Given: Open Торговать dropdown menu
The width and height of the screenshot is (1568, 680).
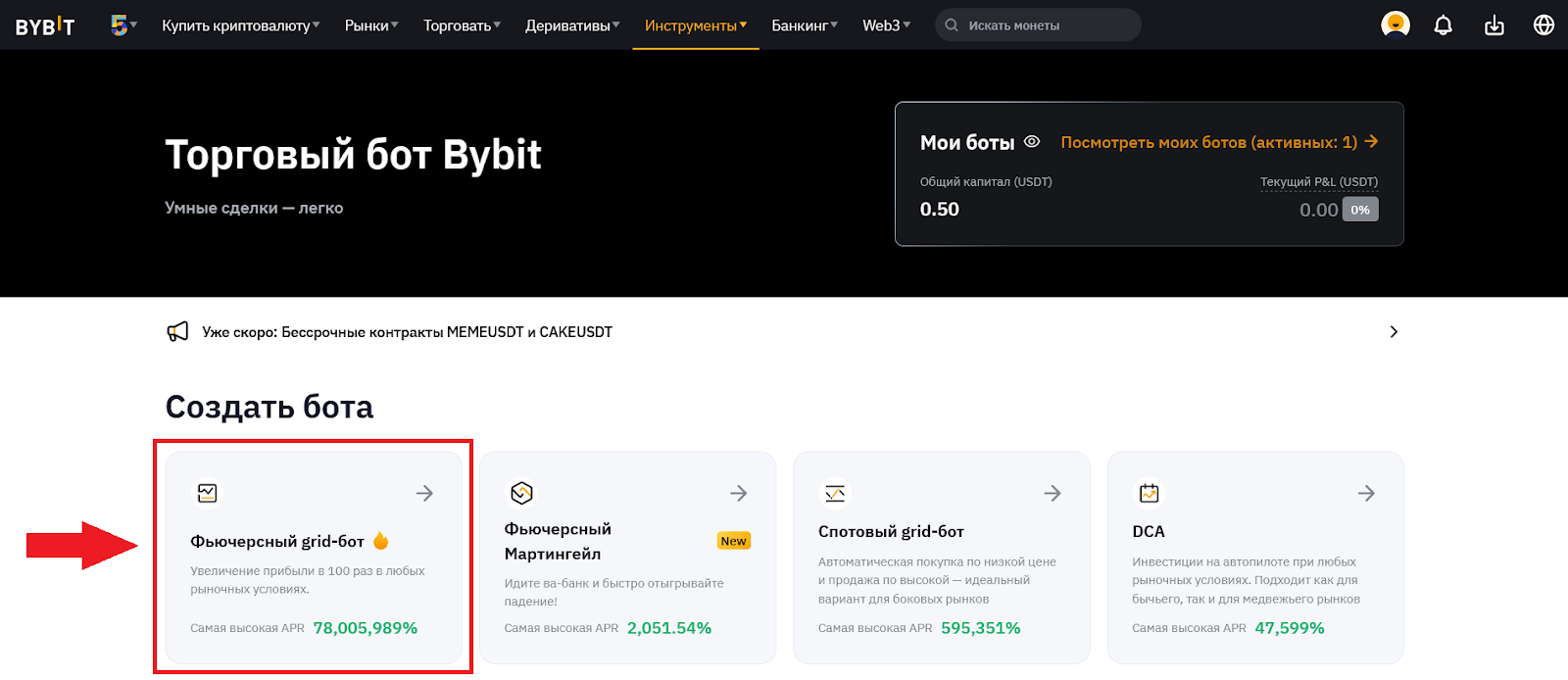Looking at the screenshot, I should [462, 25].
